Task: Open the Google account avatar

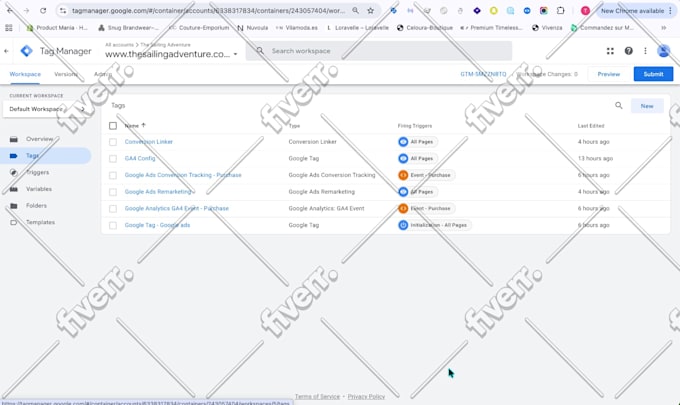Action: (664, 51)
